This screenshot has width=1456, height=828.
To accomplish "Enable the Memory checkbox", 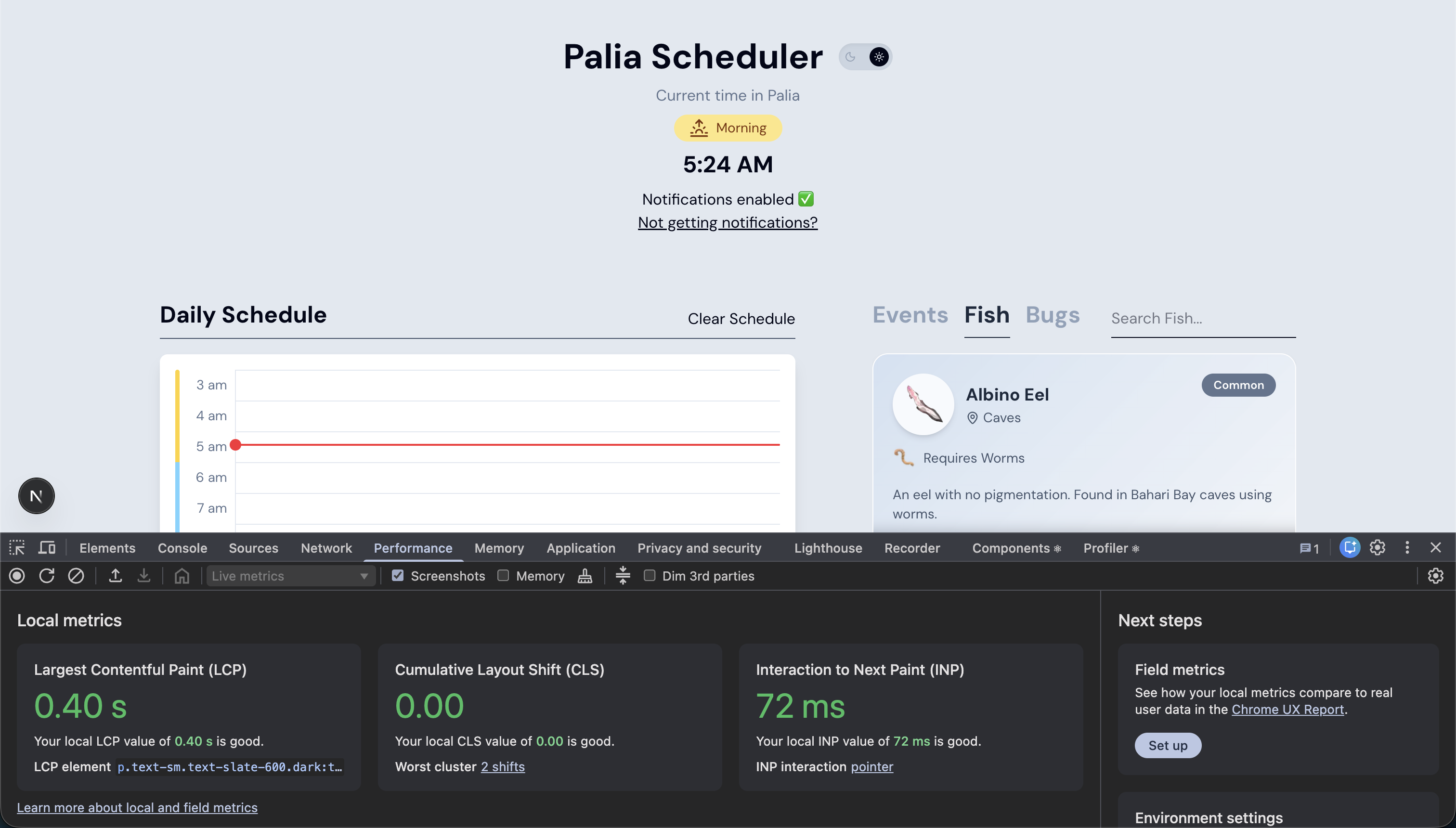I will (503, 575).
